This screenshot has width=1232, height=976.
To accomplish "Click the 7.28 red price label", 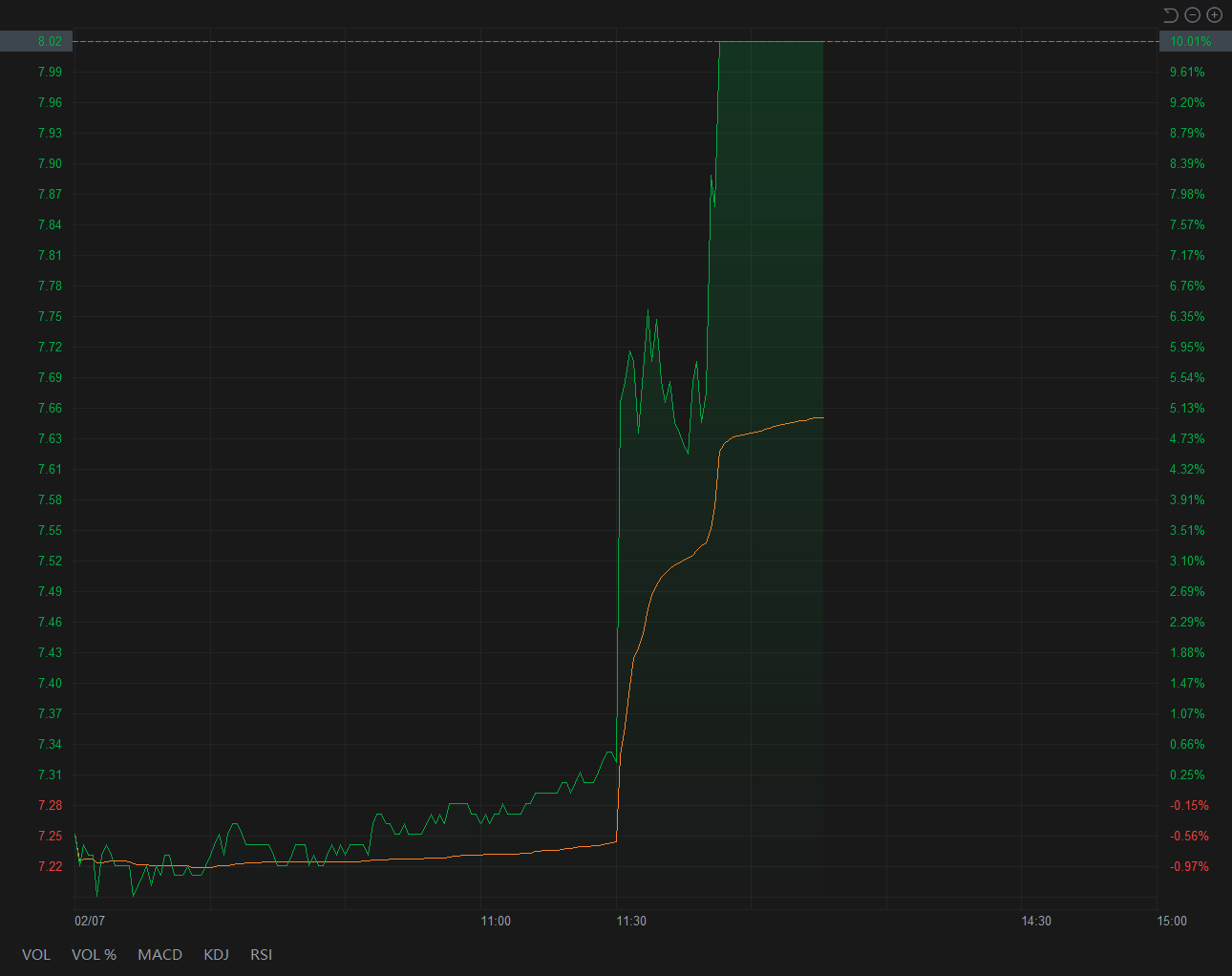I will tap(50, 805).
